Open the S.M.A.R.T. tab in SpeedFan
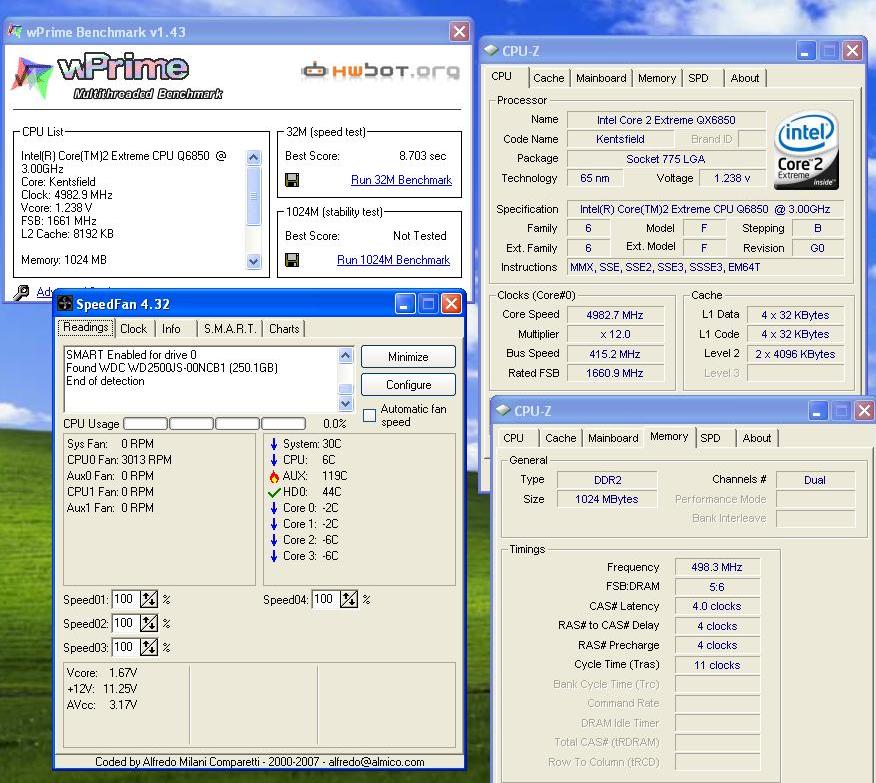Image resolution: width=876 pixels, height=783 pixels. (230, 329)
